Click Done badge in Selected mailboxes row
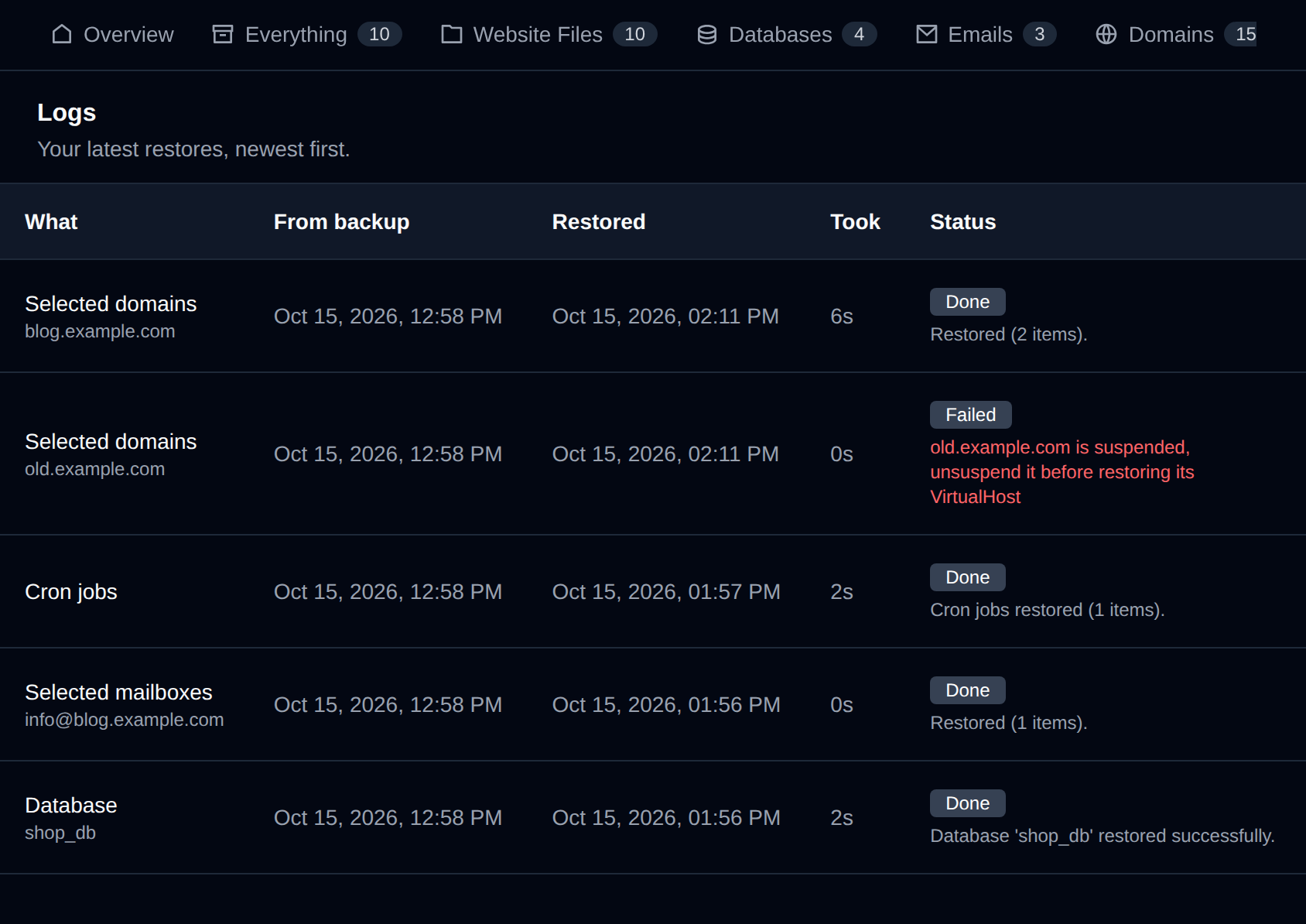This screenshot has height=924, width=1306. [x=967, y=690]
